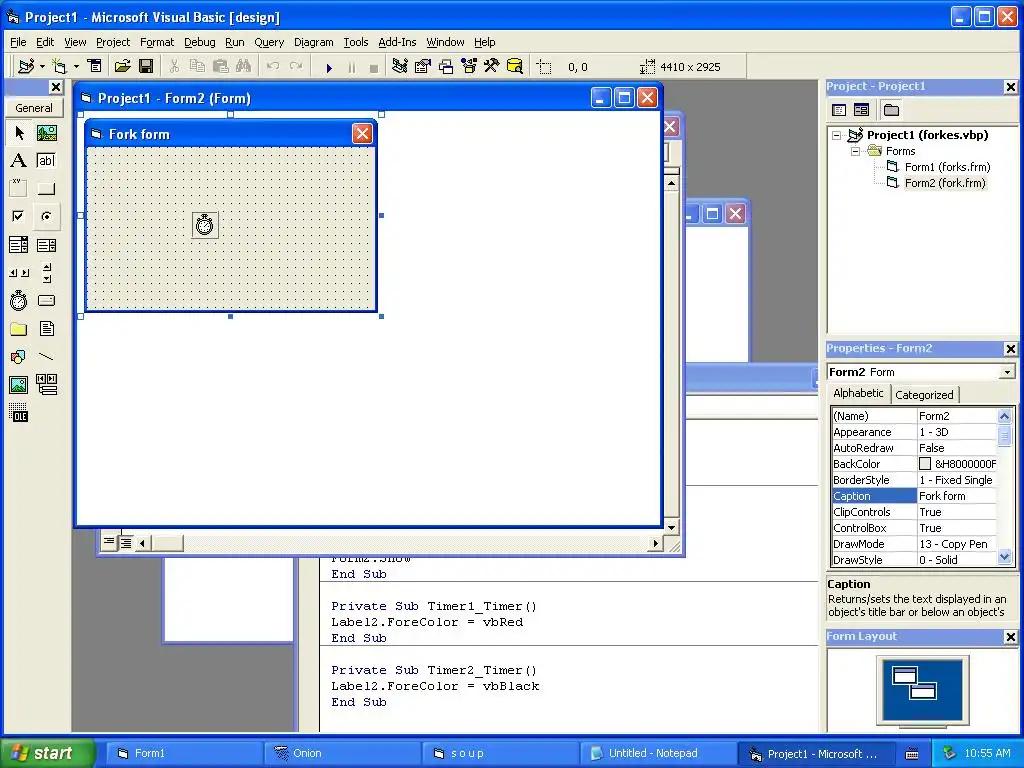
Task: Toggle Folders view in Project panel
Action: coord(891,110)
